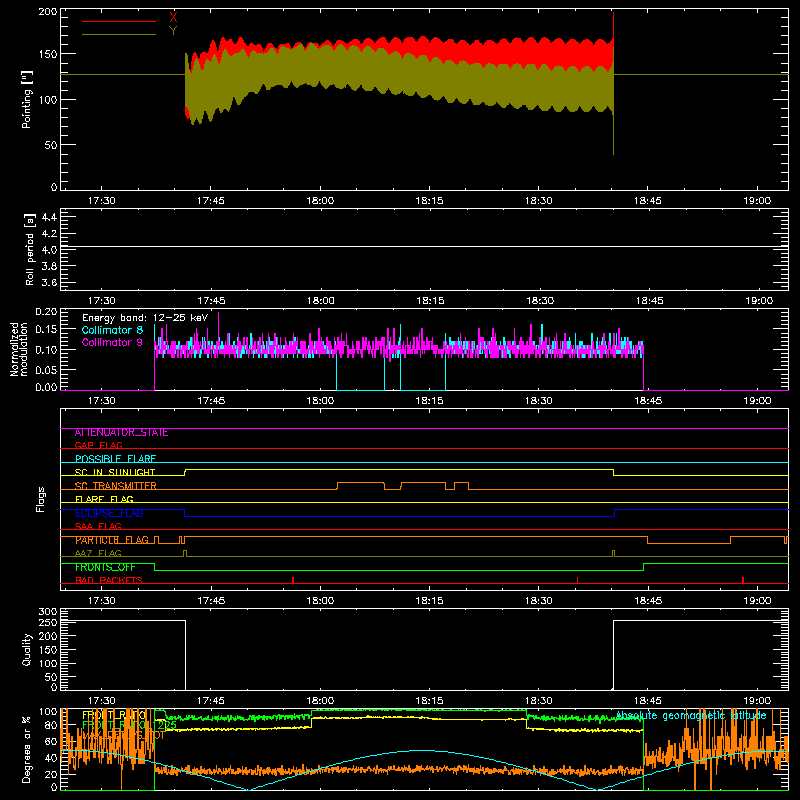Click the 200 tick on Pointing axis

tap(48, 12)
